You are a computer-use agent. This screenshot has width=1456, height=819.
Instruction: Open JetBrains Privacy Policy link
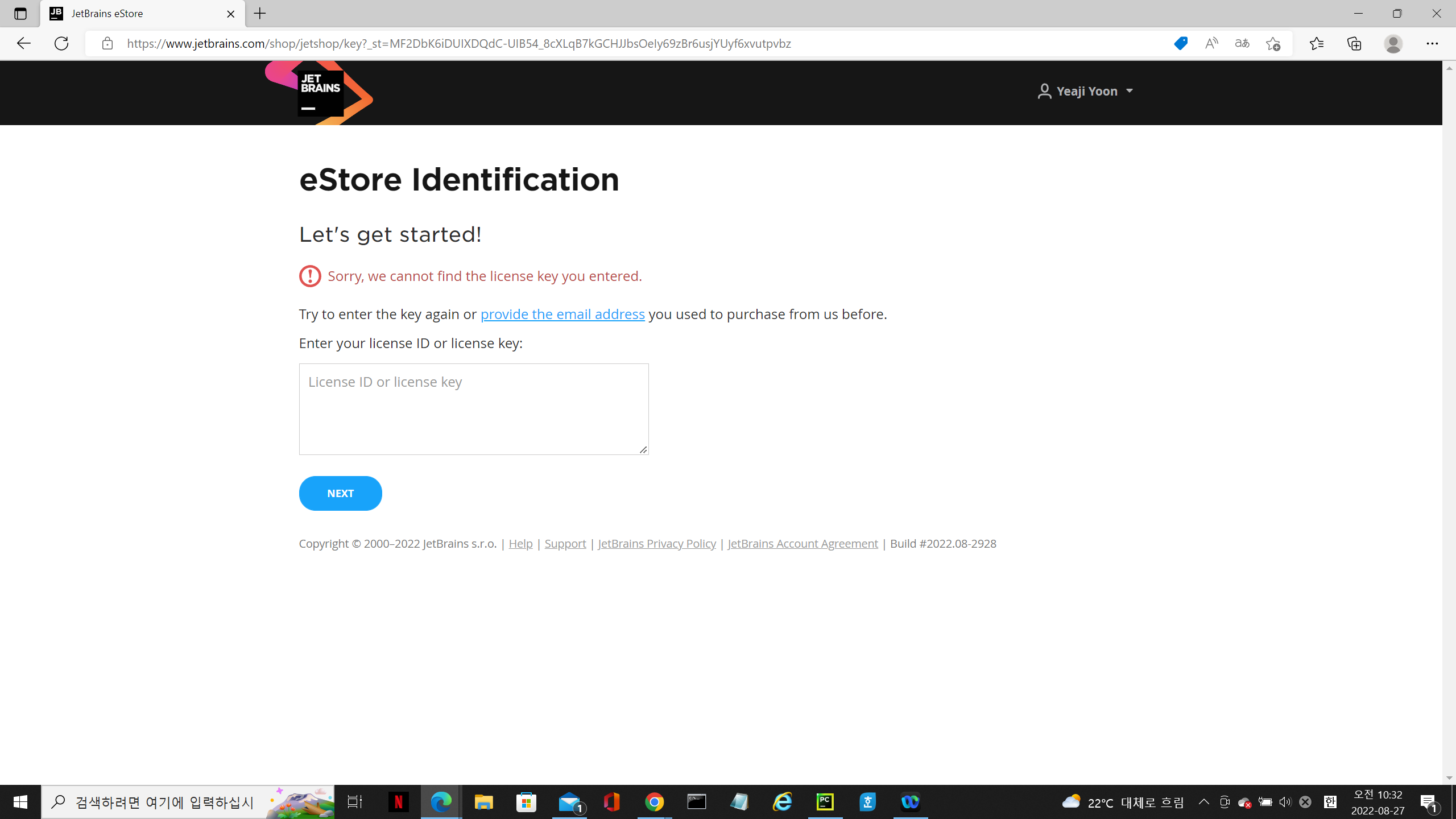point(657,544)
